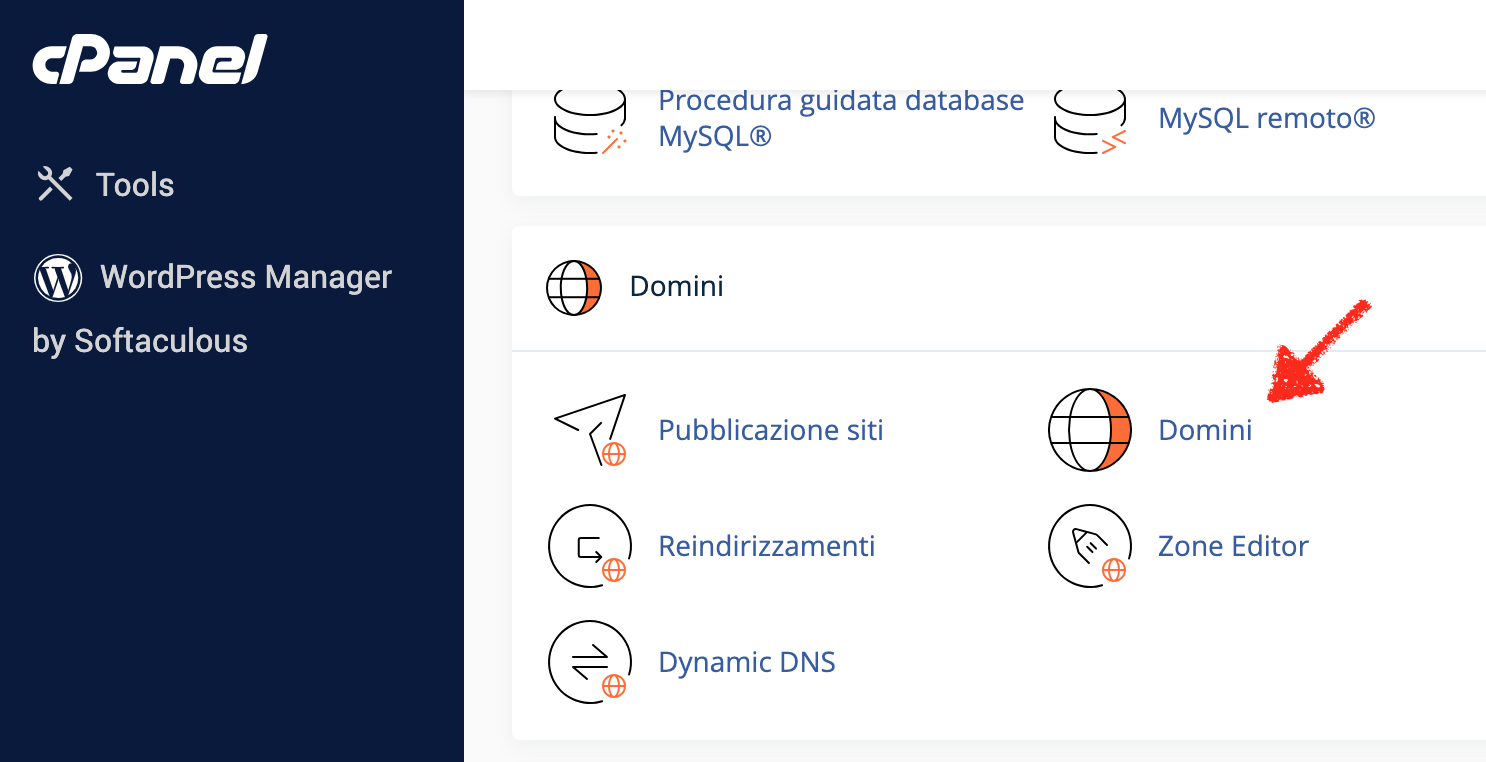The width and height of the screenshot is (1486, 762).
Task: Click the Tools wrench-and-screwdriver icon
Action: (55, 184)
